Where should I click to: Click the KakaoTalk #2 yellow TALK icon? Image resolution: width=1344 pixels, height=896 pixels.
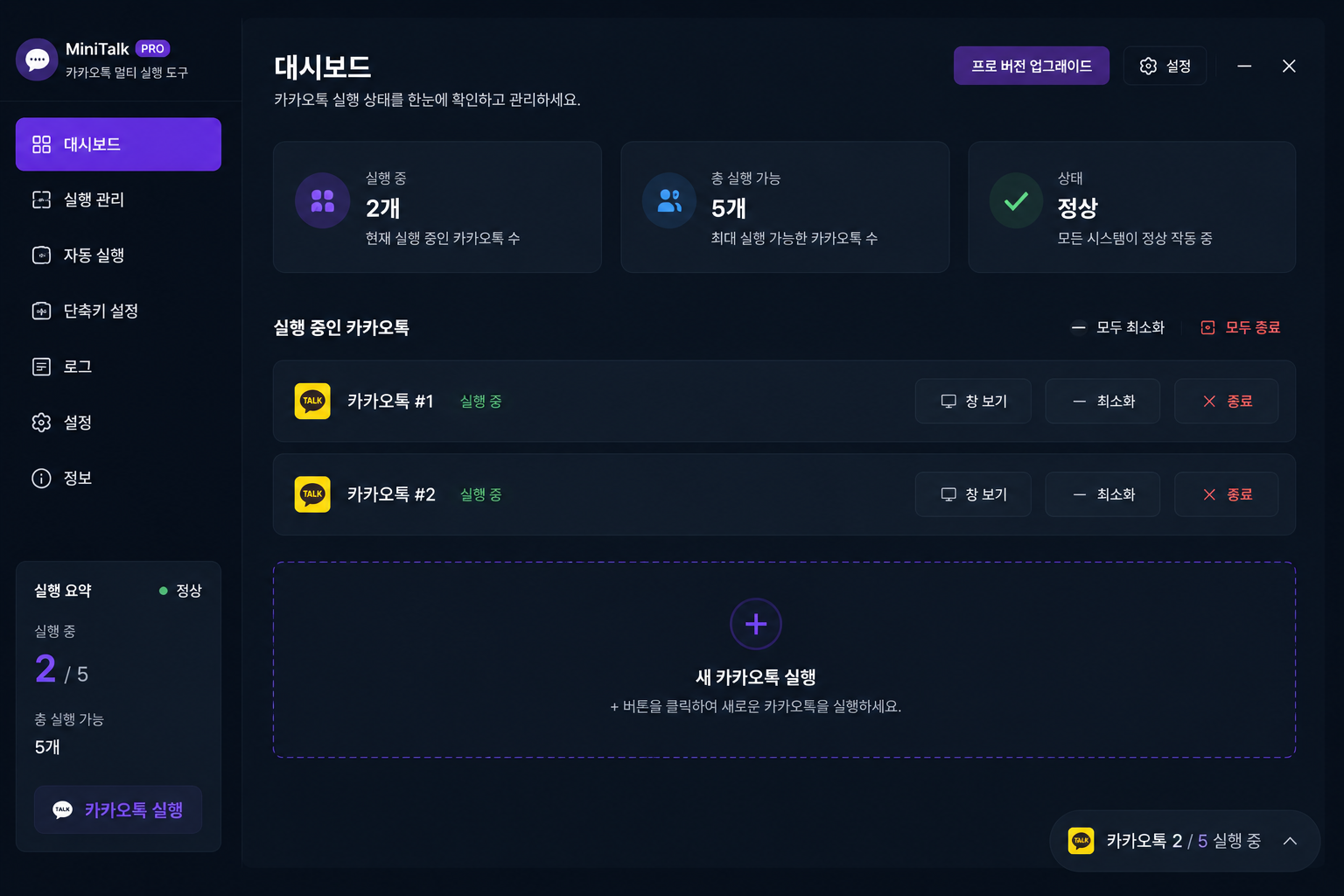[312, 494]
